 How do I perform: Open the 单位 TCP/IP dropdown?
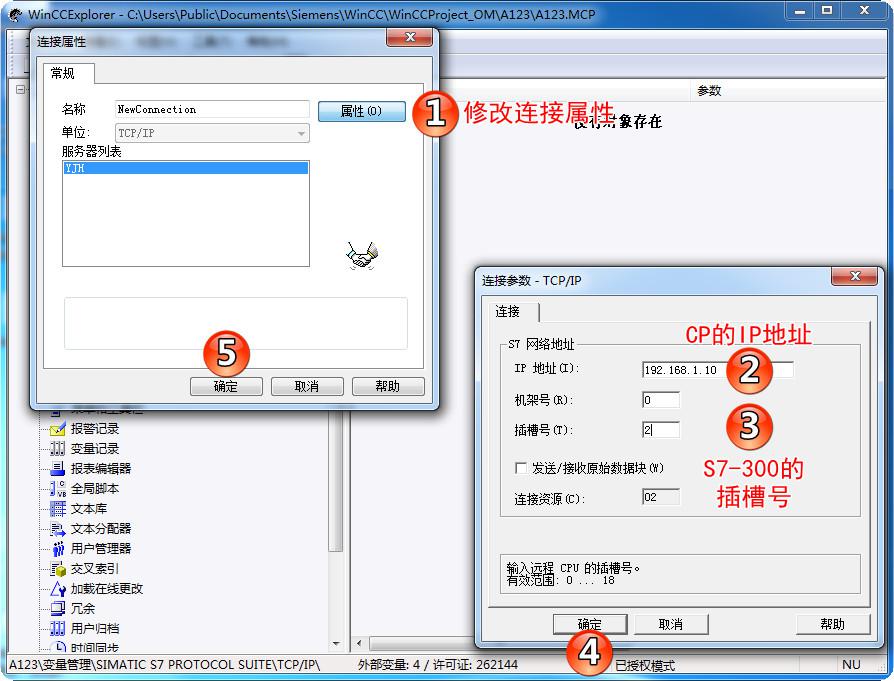coord(212,133)
